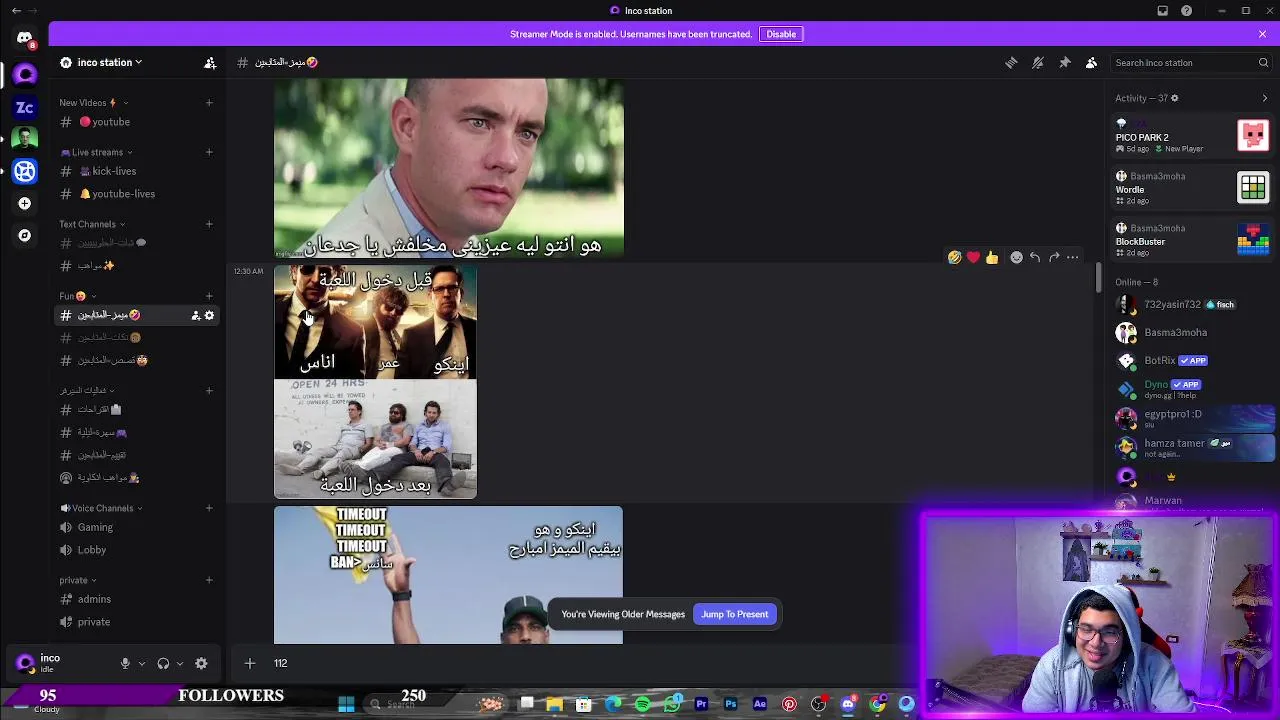Show pinned messages
This screenshot has height=720, width=1280.
(x=1065, y=63)
